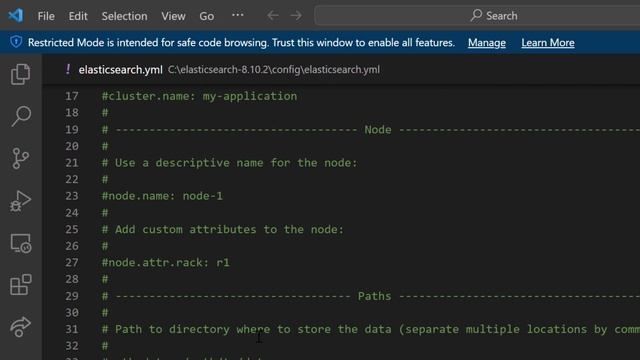Open the File menu
Viewport: 640px width, 360px height.
pyautogui.click(x=46, y=16)
